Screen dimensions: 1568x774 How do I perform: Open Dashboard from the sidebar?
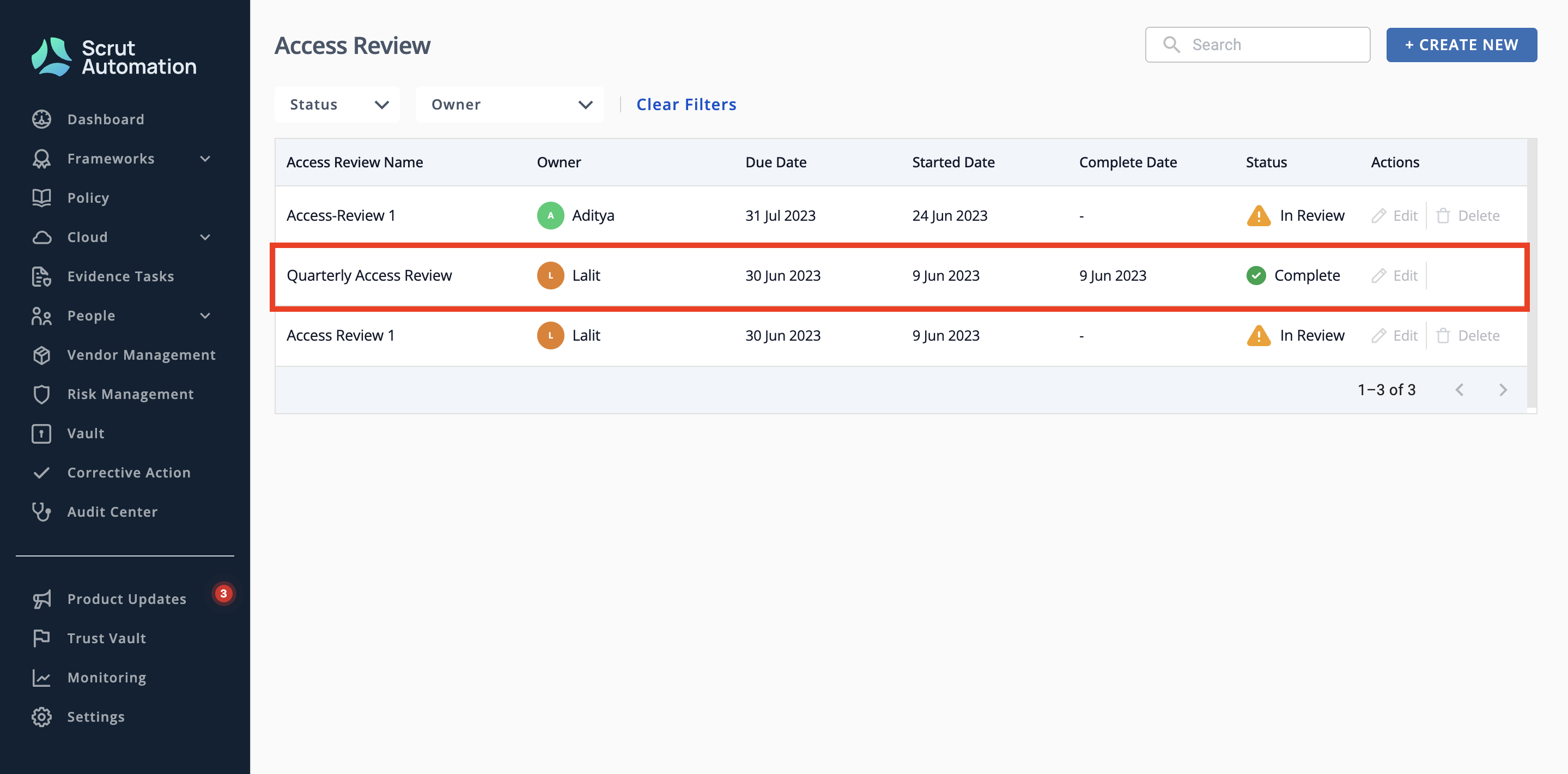click(105, 119)
